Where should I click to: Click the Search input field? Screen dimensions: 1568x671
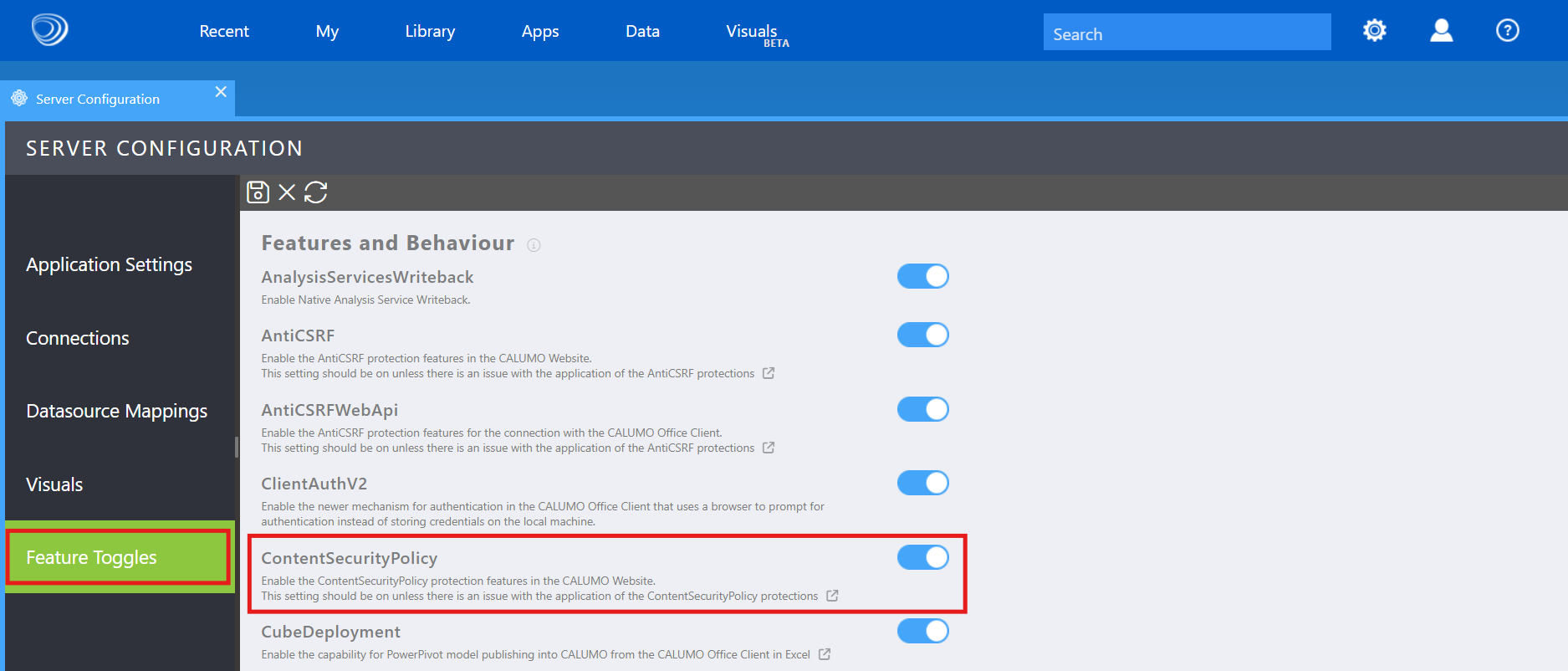click(x=1187, y=32)
